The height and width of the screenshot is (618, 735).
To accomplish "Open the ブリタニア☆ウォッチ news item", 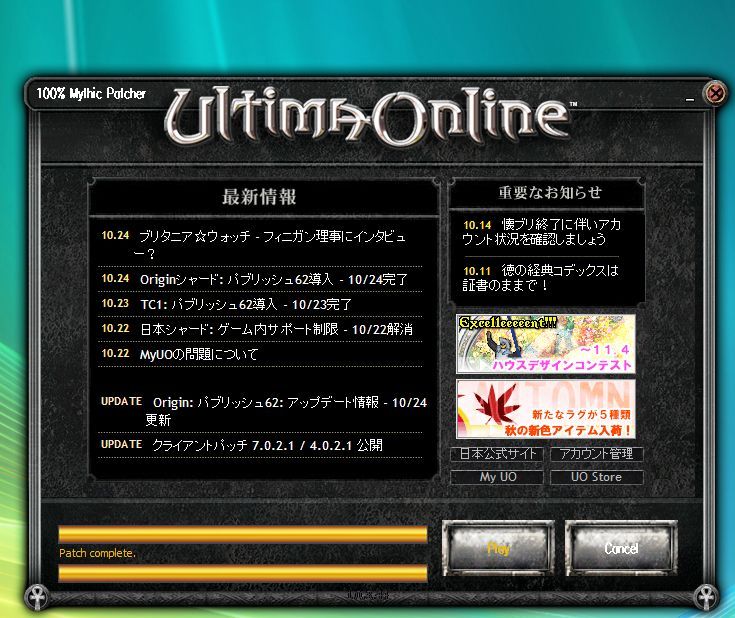I will pos(272,244).
